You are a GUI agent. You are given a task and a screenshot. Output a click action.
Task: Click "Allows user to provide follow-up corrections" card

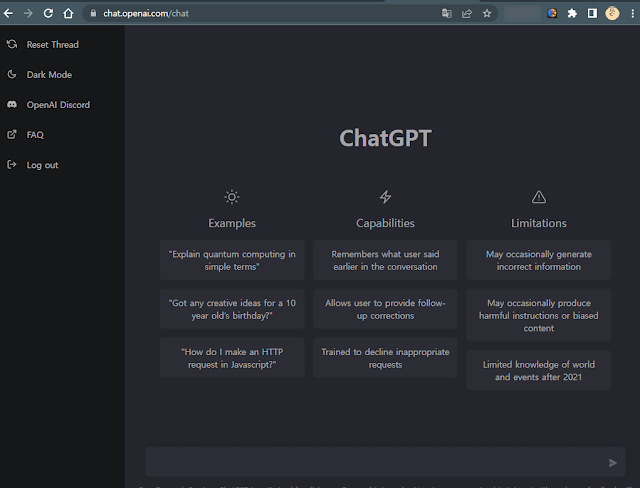click(x=385, y=309)
